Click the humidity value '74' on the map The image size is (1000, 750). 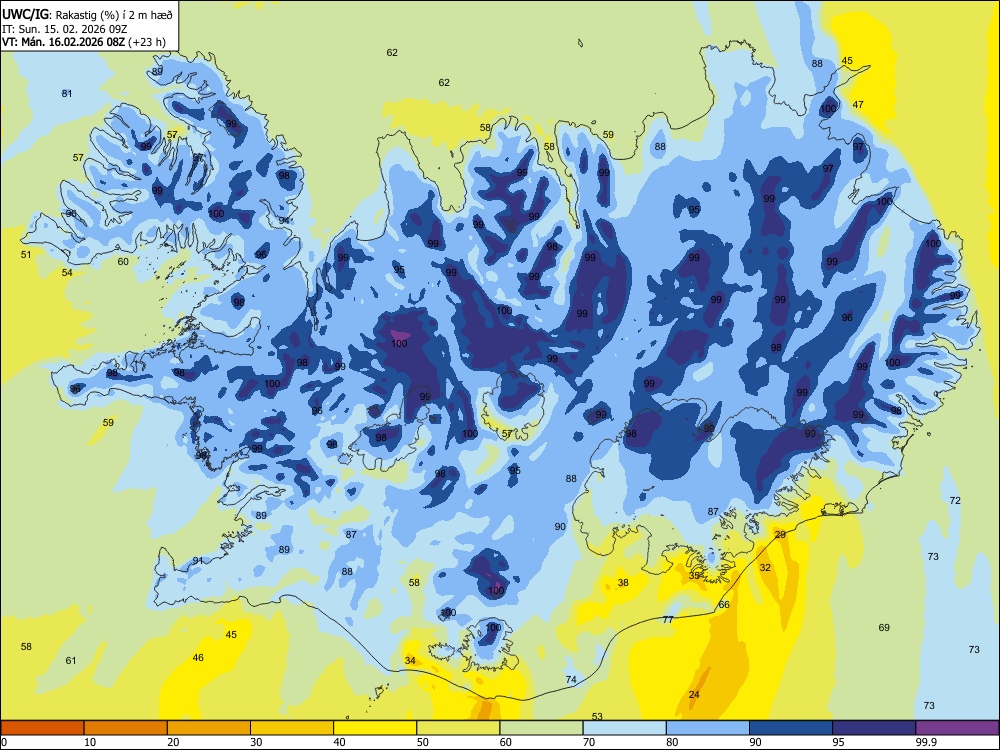pos(571,680)
